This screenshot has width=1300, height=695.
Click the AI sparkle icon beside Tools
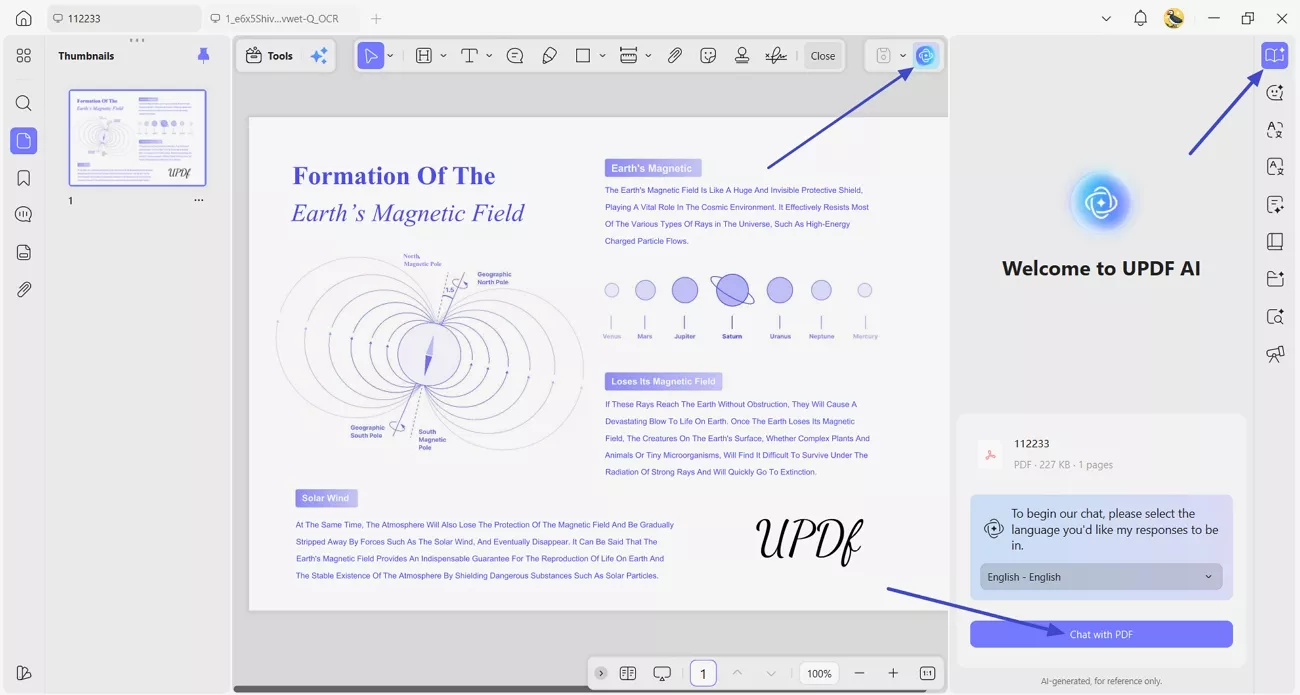coord(319,56)
